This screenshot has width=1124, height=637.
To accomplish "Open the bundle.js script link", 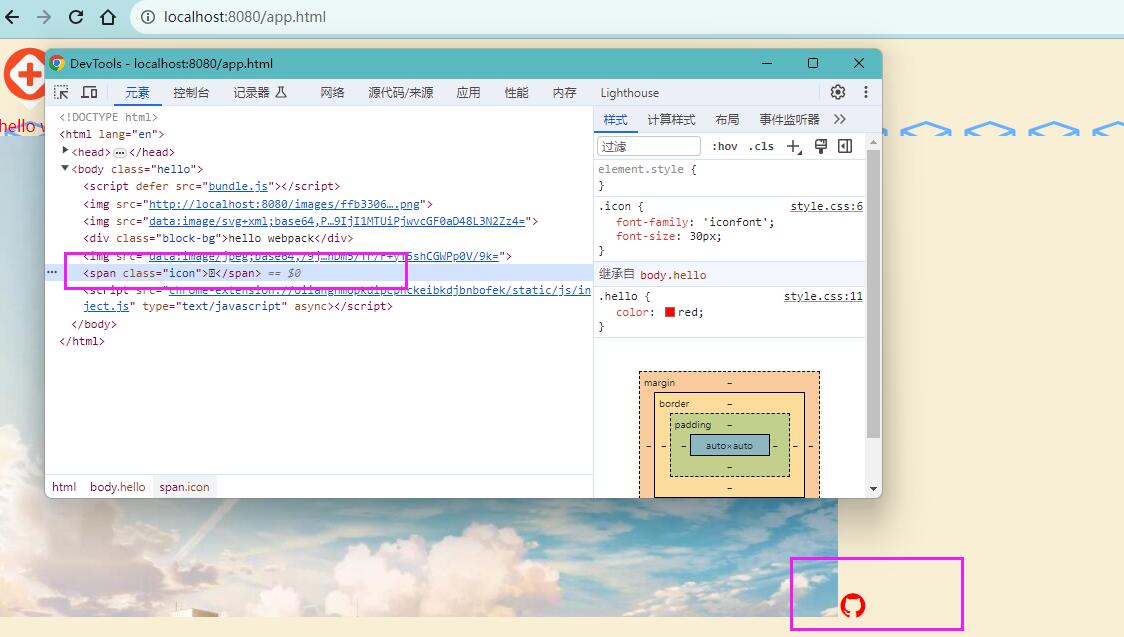I will pos(238,186).
